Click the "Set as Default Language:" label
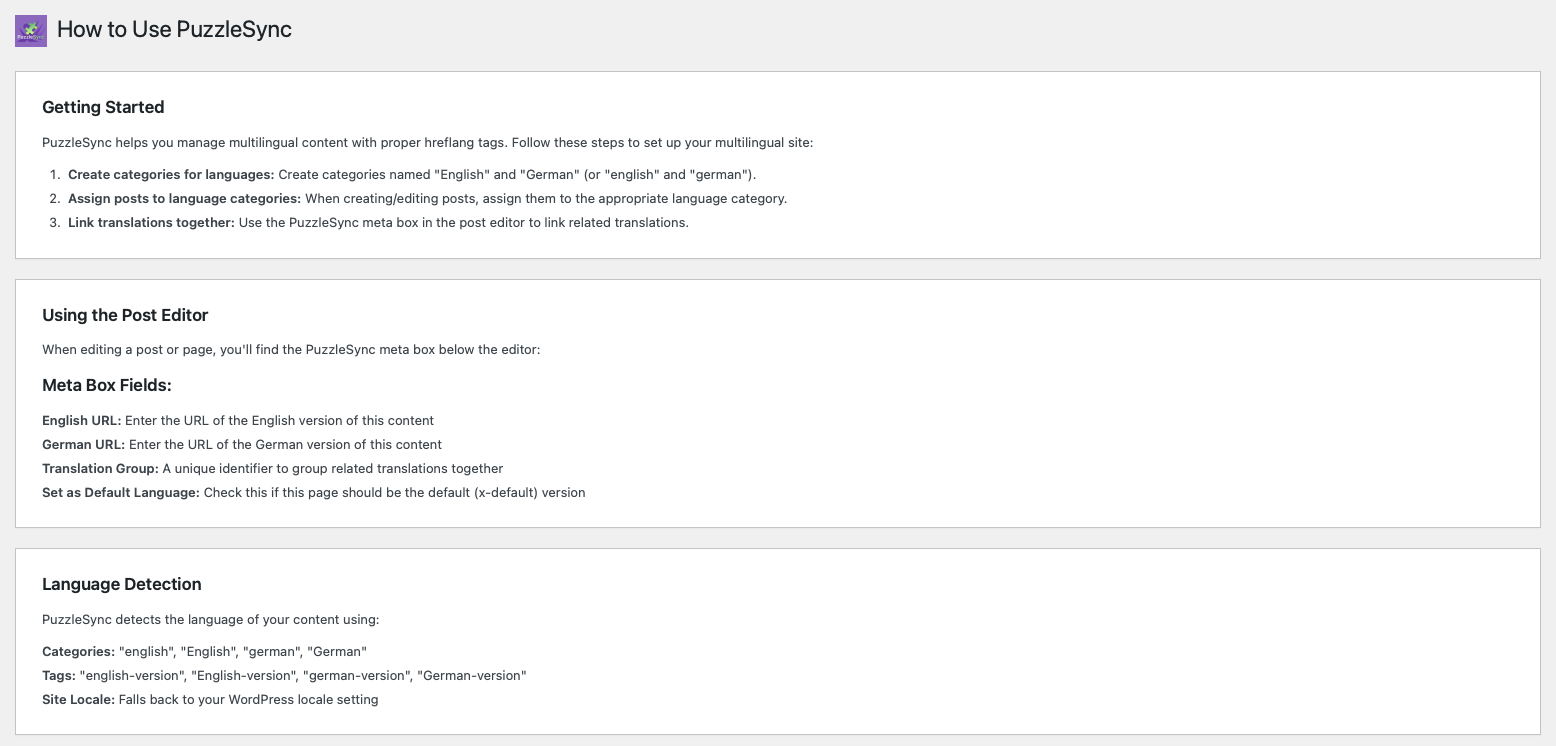Image resolution: width=1556 pixels, height=746 pixels. 121,493
